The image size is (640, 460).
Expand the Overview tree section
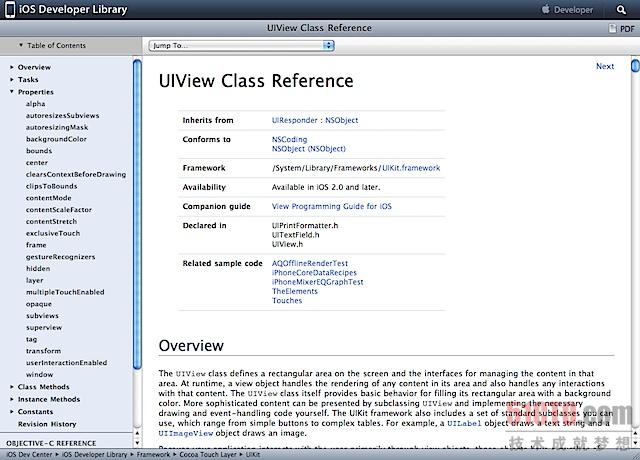pyautogui.click(x=11, y=67)
